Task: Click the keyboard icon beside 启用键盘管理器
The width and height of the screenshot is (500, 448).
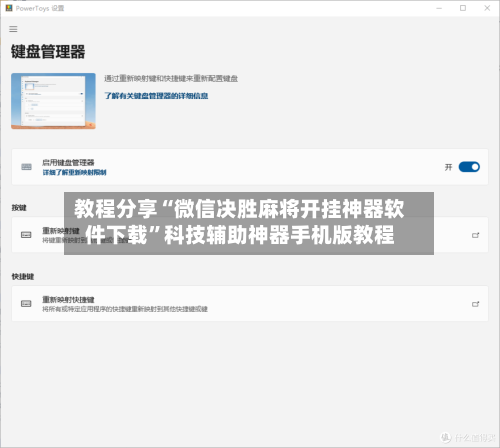Action: pos(26,167)
